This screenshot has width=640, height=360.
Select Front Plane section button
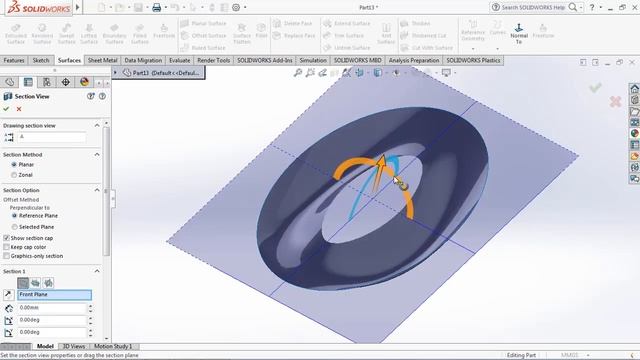[23, 283]
